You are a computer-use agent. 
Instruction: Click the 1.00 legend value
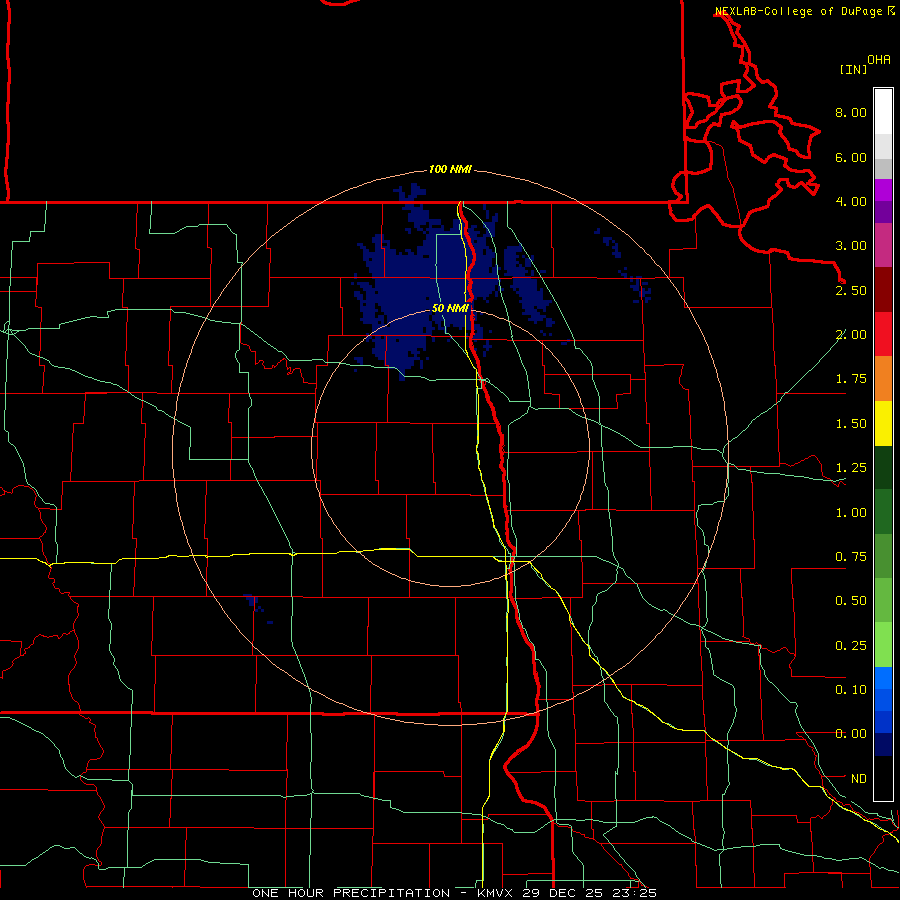pyautogui.click(x=851, y=513)
